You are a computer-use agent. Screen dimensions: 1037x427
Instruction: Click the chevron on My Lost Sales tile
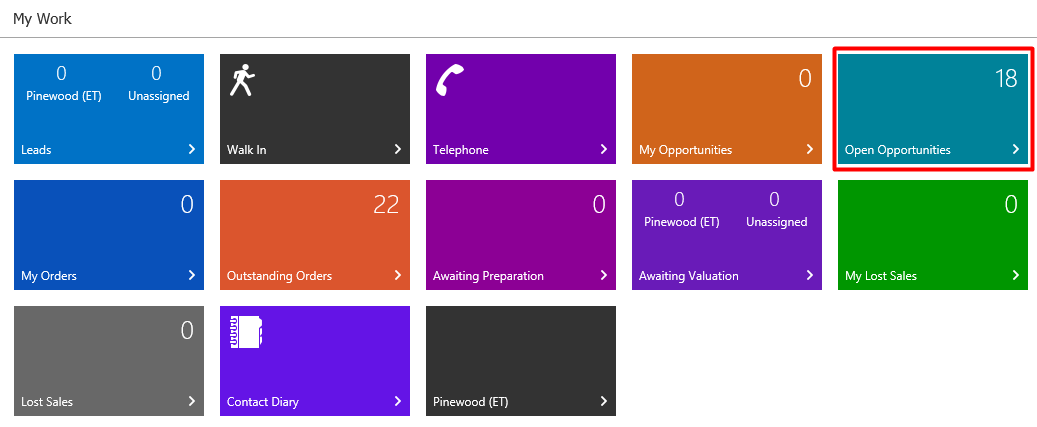coord(1015,276)
